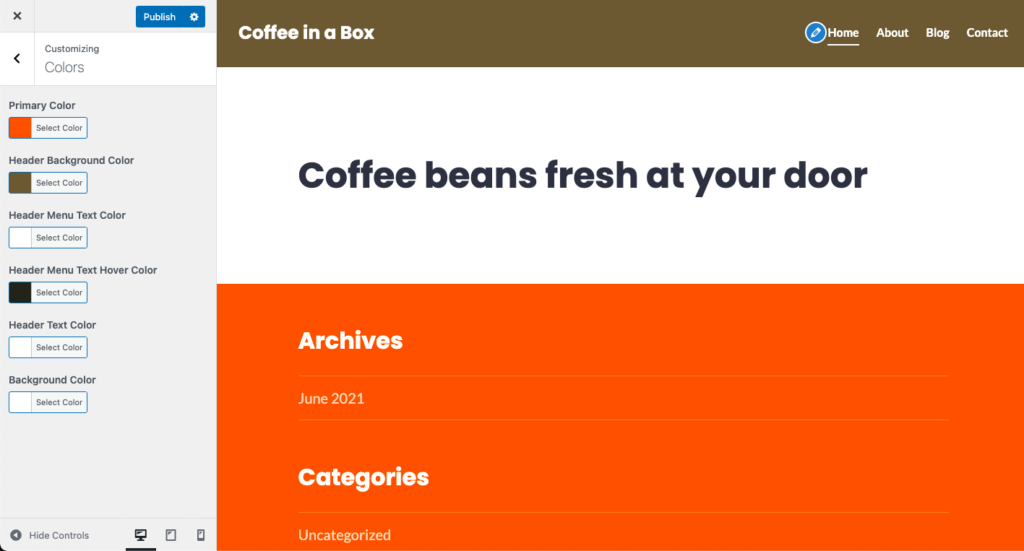Click the Hide Controls arrow icon
This screenshot has height=551, width=1024.
coord(16,535)
